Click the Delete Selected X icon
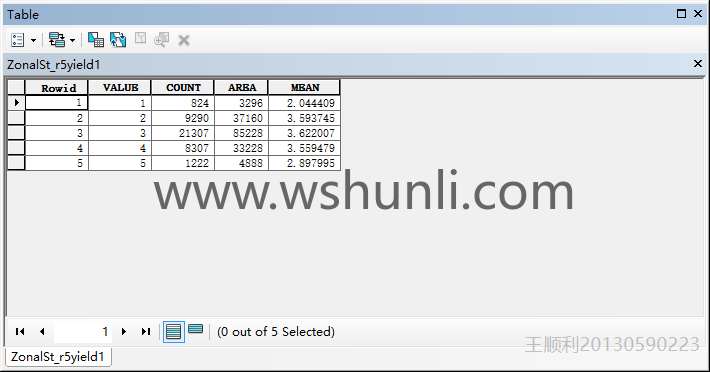The image size is (710, 372). coord(184,41)
